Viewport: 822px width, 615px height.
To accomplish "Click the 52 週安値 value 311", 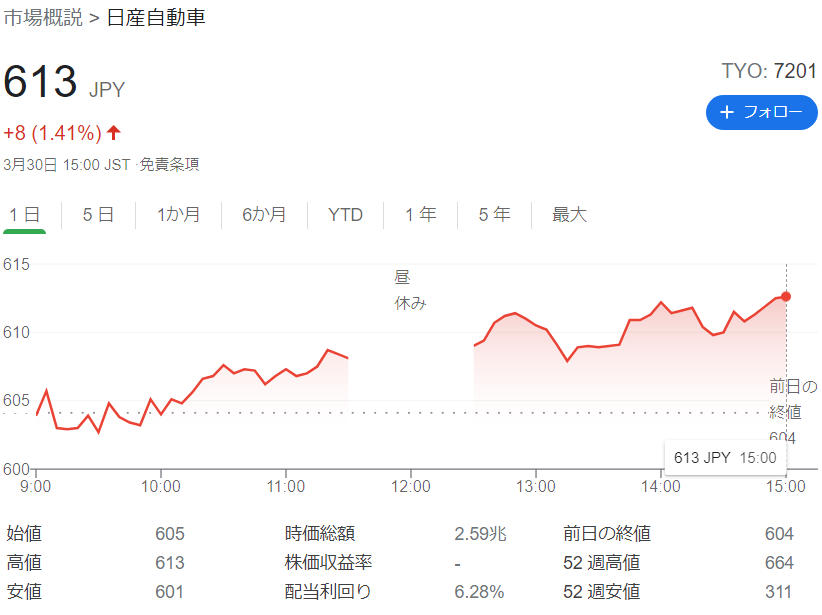I will click(778, 592).
